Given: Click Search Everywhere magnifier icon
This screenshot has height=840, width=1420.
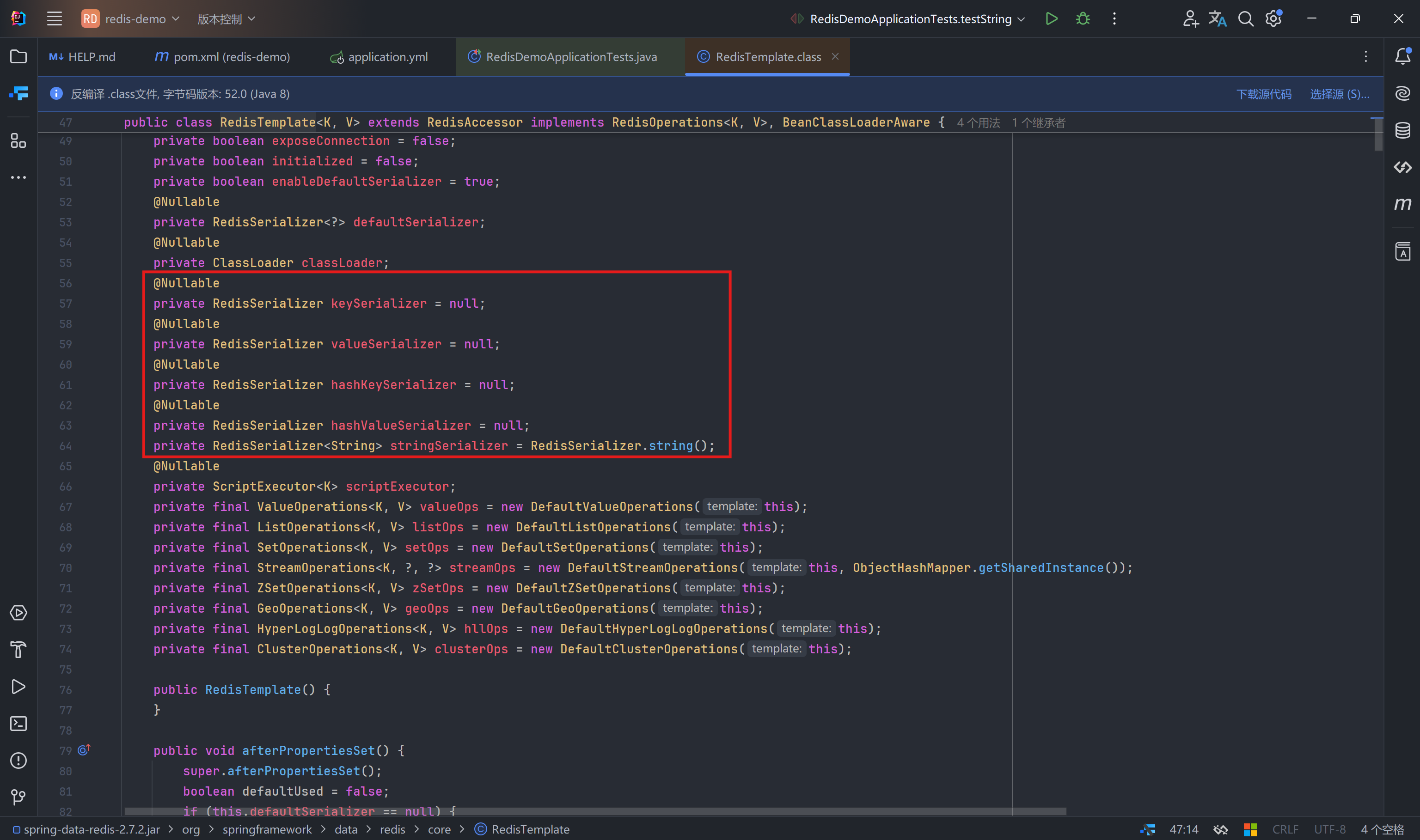Looking at the screenshot, I should (1245, 18).
